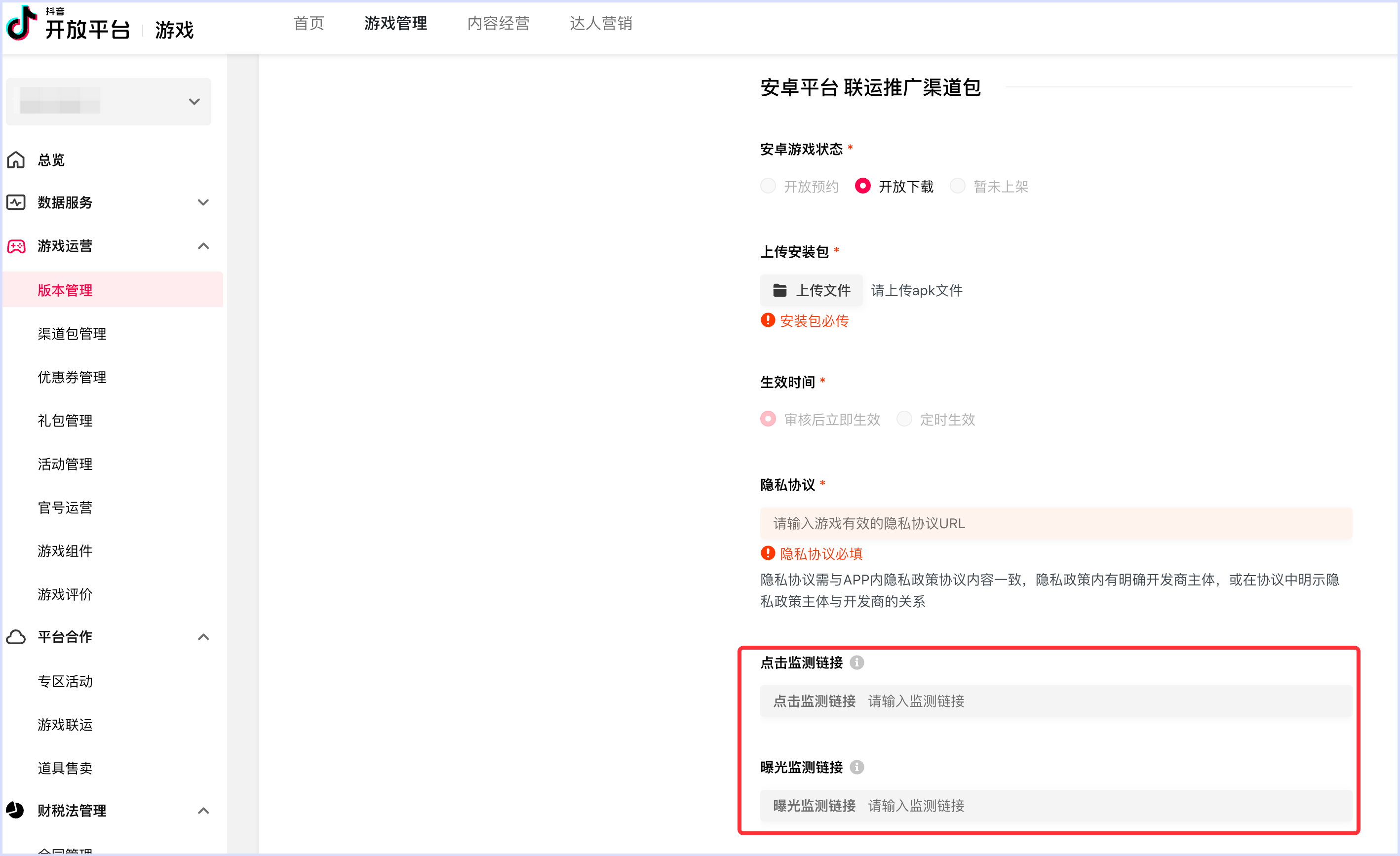Open 游戏联运 in sidebar

tap(65, 725)
